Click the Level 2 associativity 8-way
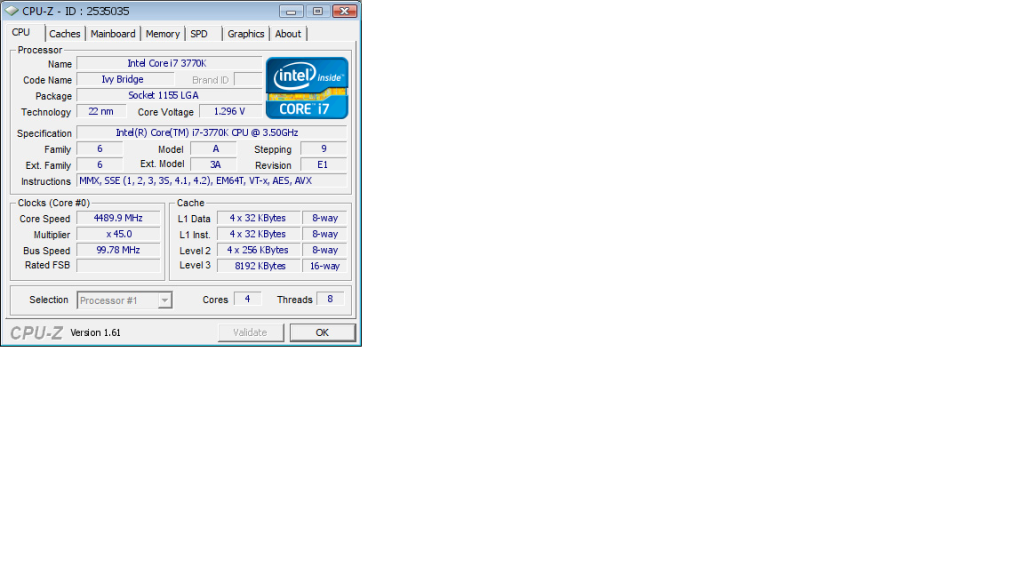 325,250
